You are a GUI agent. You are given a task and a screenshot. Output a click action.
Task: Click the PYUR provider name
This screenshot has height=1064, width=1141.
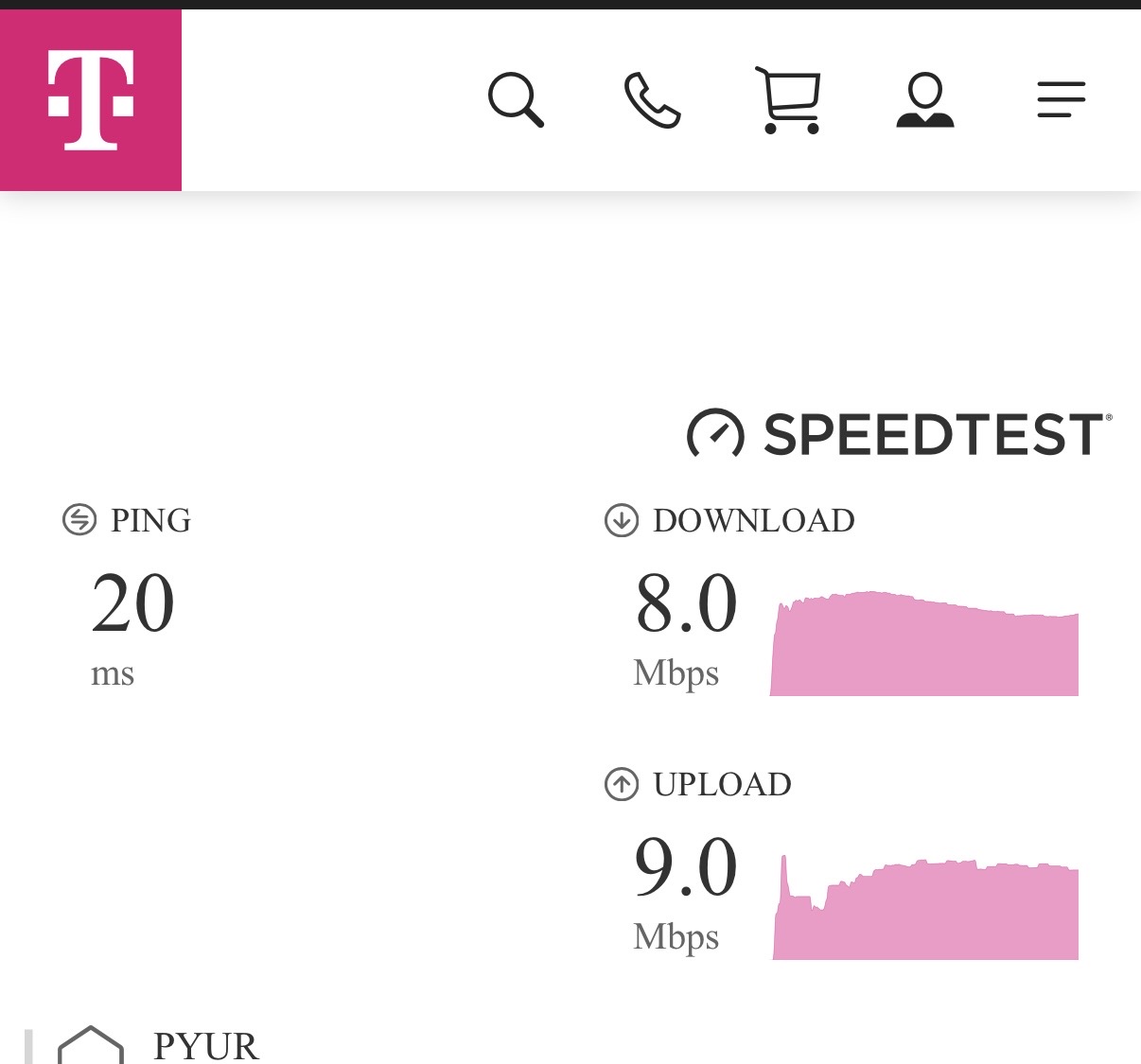(205, 1046)
